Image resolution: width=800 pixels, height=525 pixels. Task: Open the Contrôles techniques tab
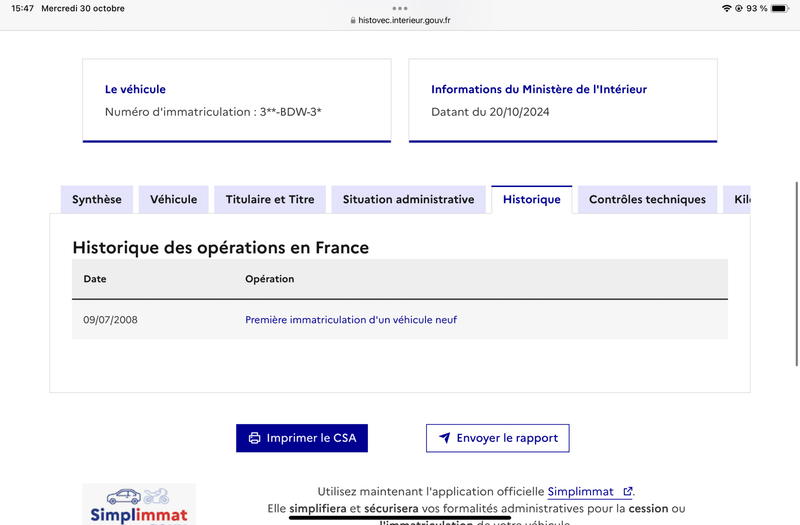(647, 199)
